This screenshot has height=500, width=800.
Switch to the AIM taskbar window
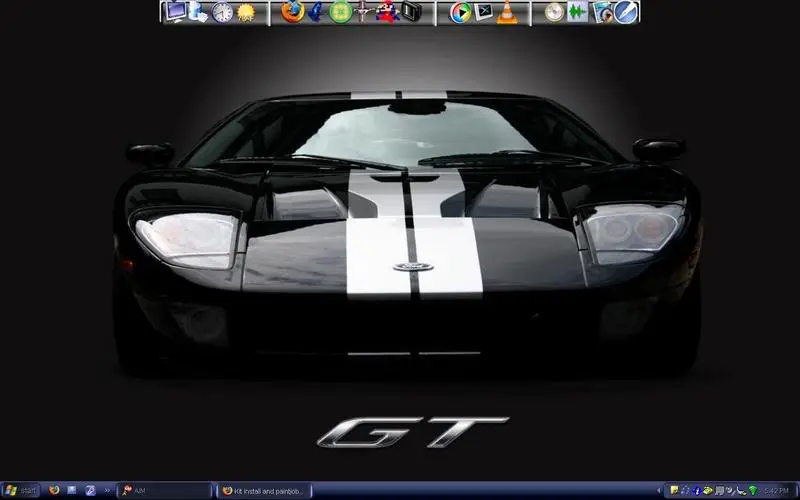coord(164,491)
